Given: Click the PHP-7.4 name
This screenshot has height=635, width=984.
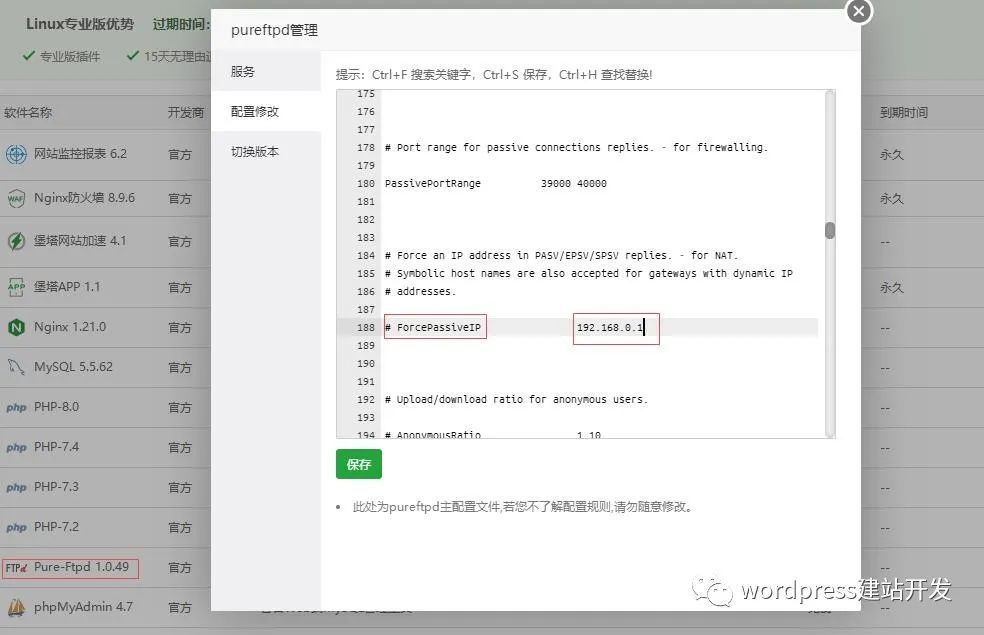Looking at the screenshot, I should 56,447.
